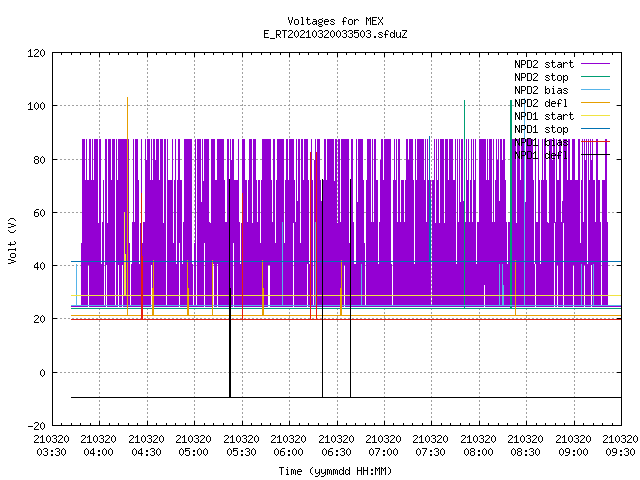
Task: Click the 'NPD2 bias' legend label
Action: (x=541, y=90)
